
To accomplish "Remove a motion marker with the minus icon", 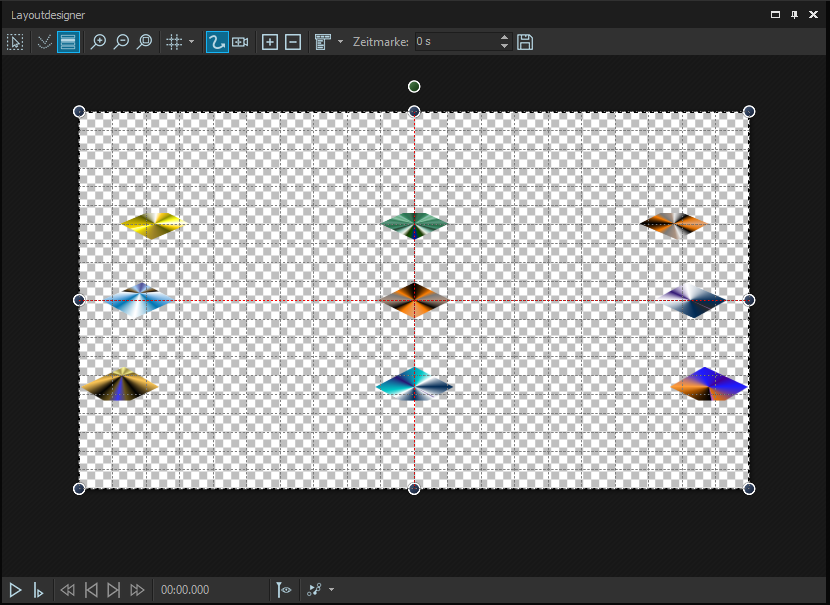I will [x=293, y=42].
